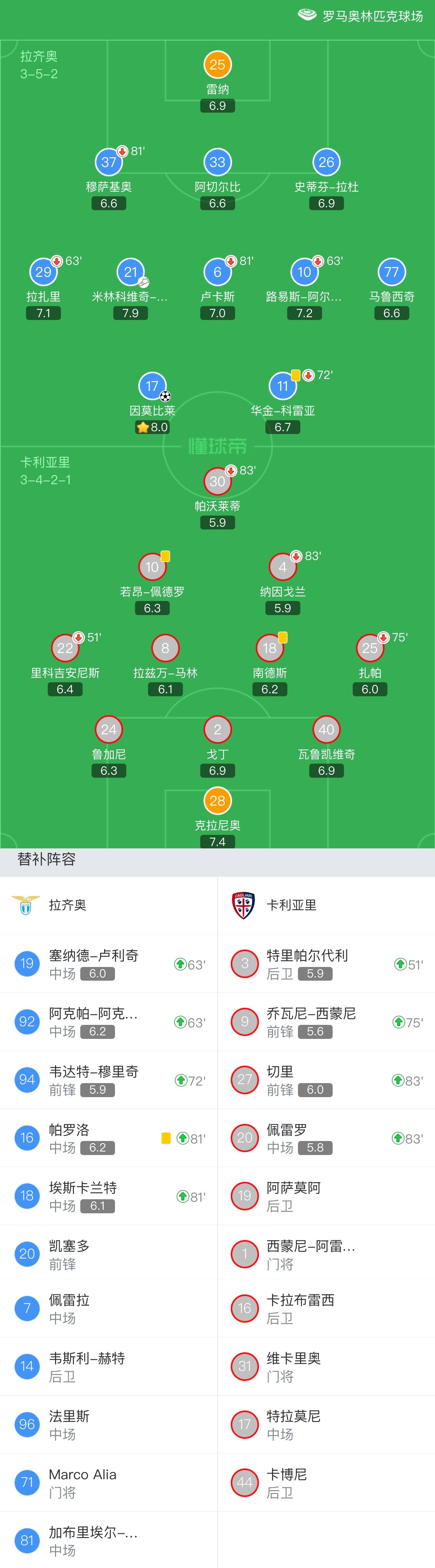Open substitute 塞纳德-卢利奇 row
The image size is (435, 1568).
pyautogui.click(x=108, y=963)
